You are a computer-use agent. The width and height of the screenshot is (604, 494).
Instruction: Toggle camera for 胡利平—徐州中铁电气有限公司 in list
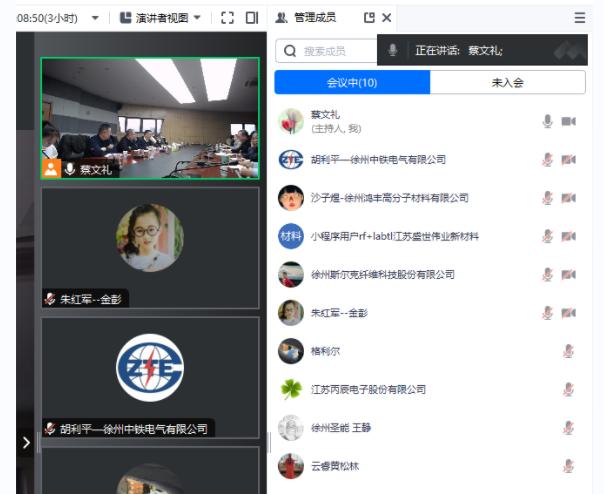pos(569,160)
